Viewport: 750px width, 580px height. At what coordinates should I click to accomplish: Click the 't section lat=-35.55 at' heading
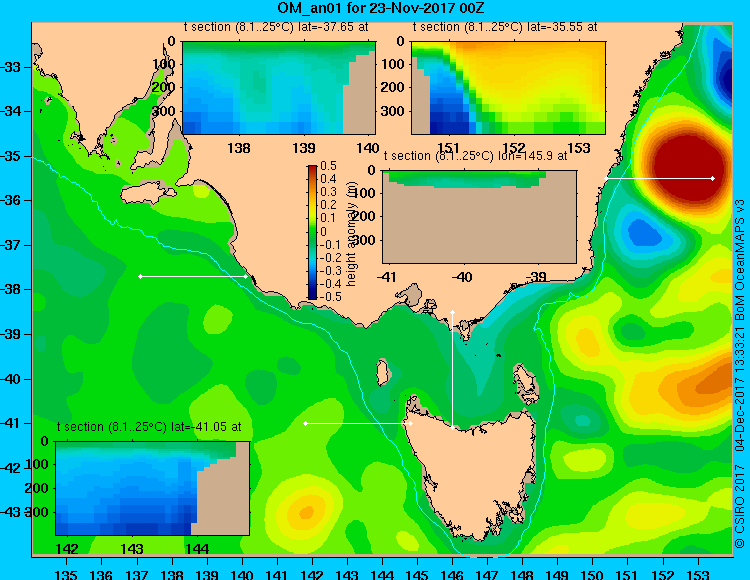tap(505, 27)
